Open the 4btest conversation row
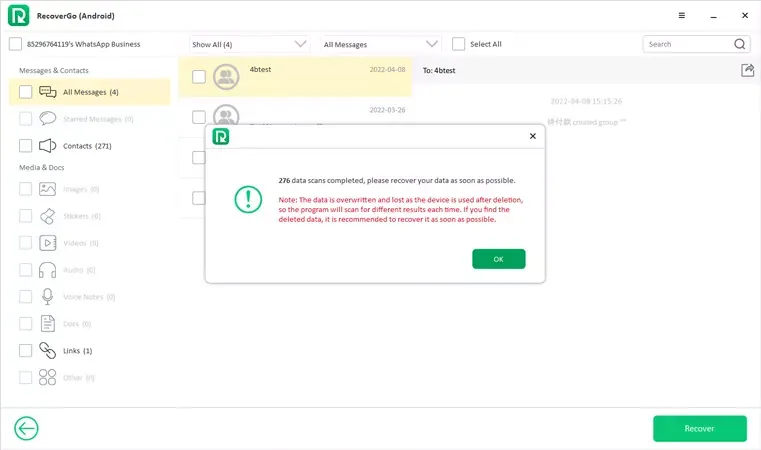The height and width of the screenshot is (450, 761). pyautogui.click(x=295, y=77)
